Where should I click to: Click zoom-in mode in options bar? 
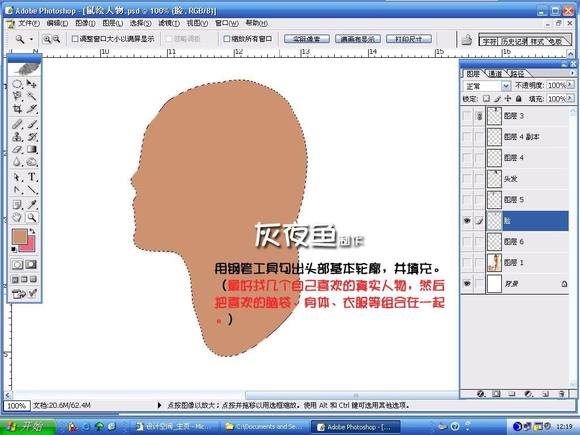coord(47,39)
